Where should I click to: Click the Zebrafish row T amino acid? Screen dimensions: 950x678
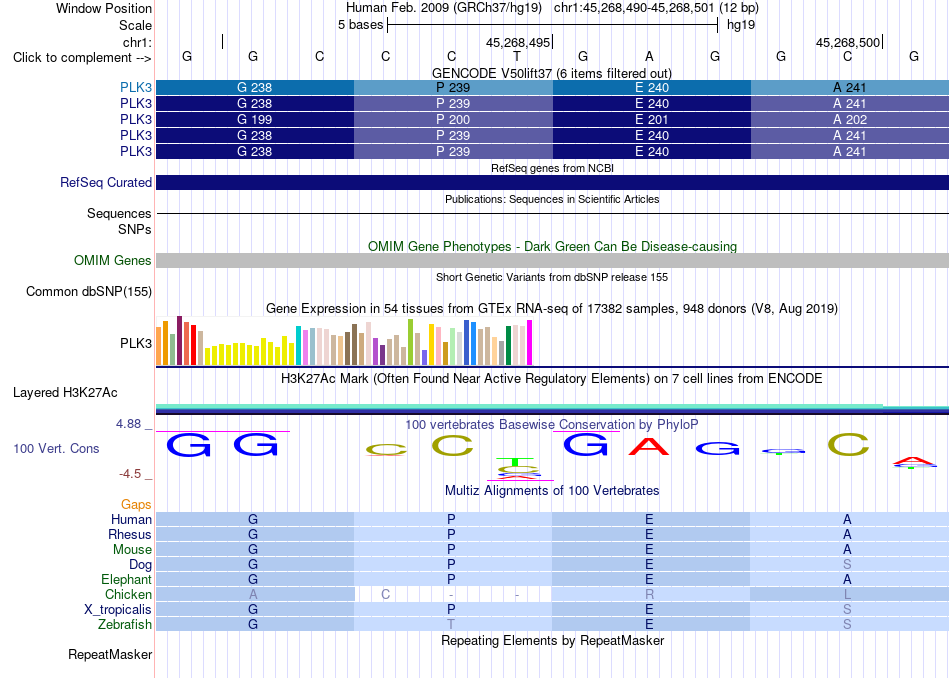pyautogui.click(x=451, y=624)
